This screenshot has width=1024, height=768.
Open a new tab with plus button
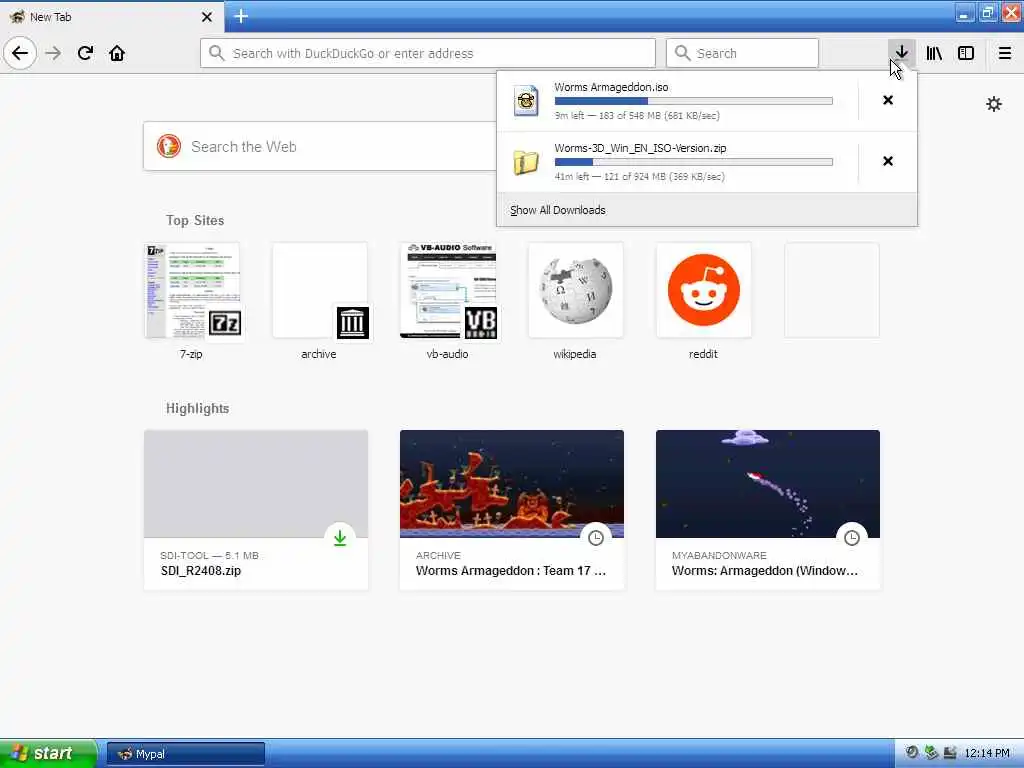(x=241, y=16)
